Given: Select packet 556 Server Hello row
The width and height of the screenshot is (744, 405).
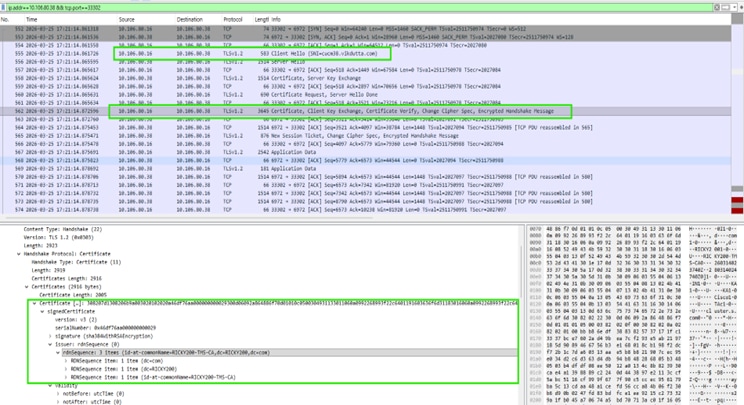Looking at the screenshot, I should 365,62.
